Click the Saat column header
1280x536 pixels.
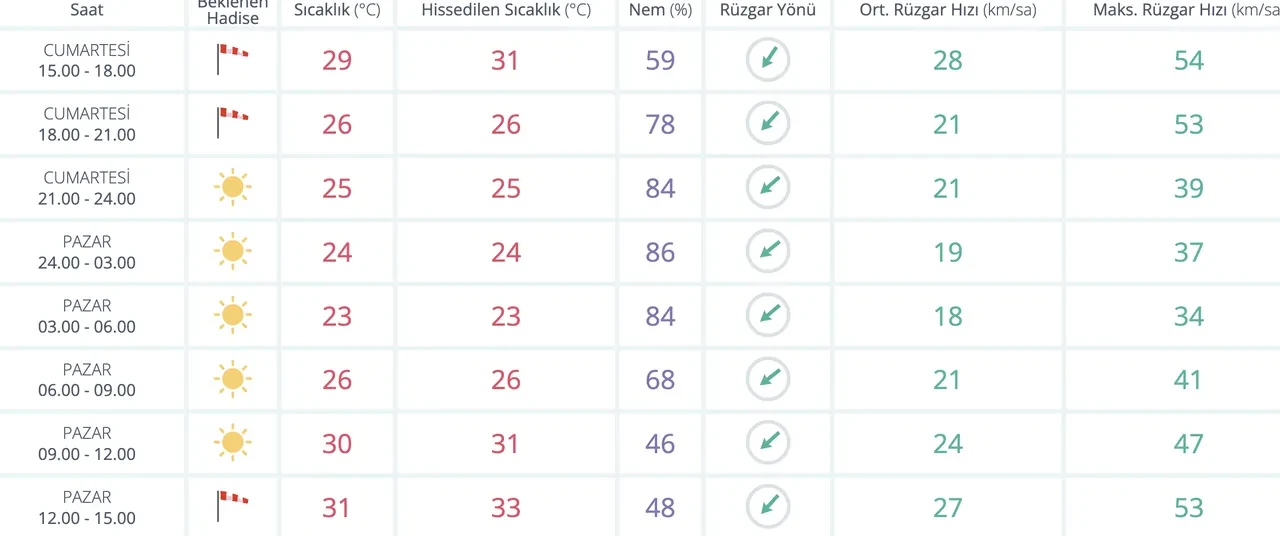(87, 10)
